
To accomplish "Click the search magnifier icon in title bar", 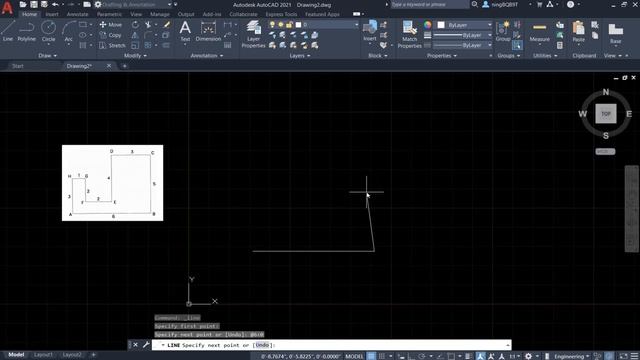I will point(475,4).
